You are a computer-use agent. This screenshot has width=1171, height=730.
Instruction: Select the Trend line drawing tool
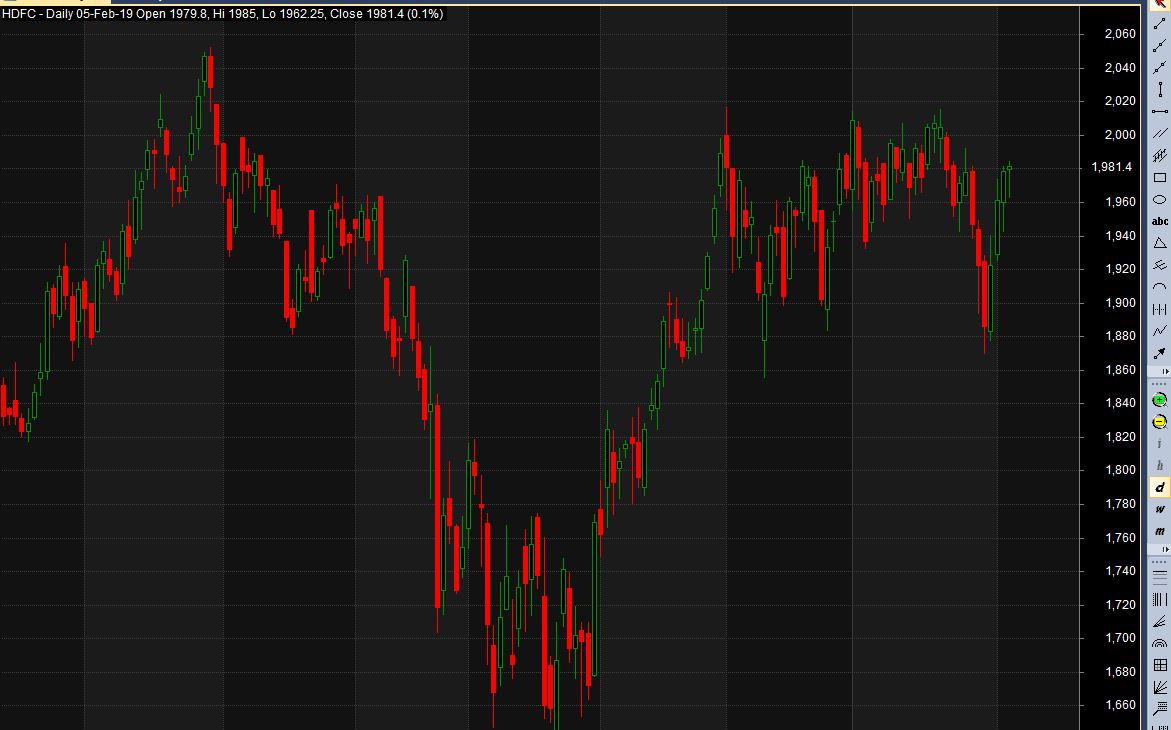pyautogui.click(x=1160, y=24)
